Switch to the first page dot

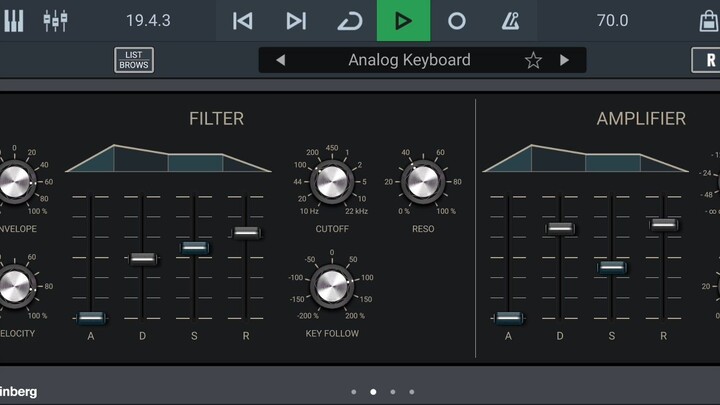click(354, 392)
